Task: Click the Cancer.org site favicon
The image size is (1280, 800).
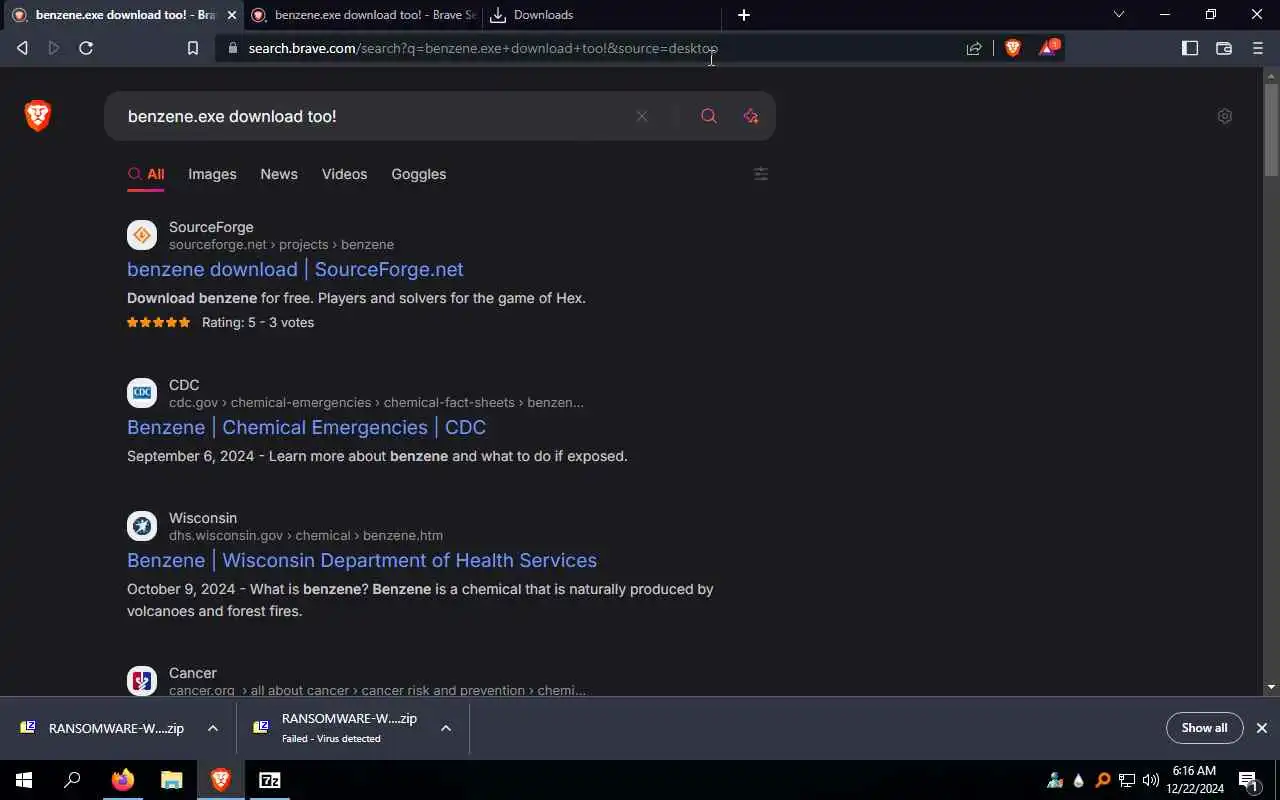Action: [x=142, y=681]
